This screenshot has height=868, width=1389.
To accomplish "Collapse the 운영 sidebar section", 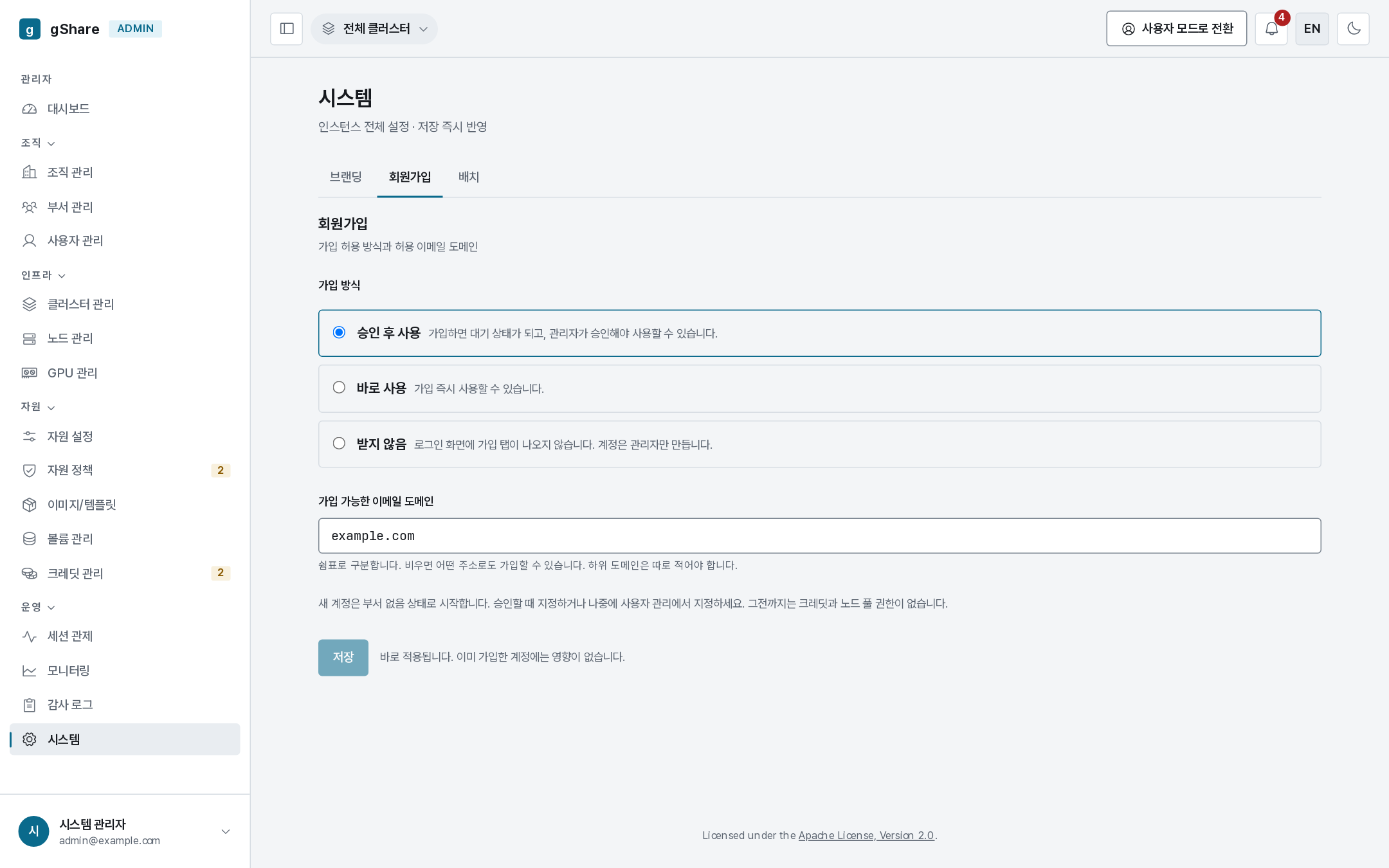I will coord(38,607).
